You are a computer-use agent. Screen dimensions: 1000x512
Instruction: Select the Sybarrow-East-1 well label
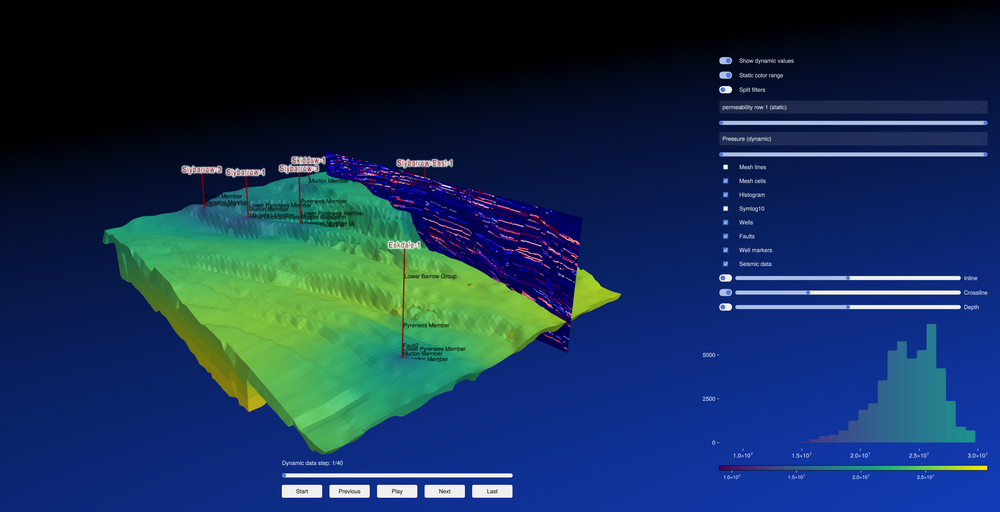point(425,164)
